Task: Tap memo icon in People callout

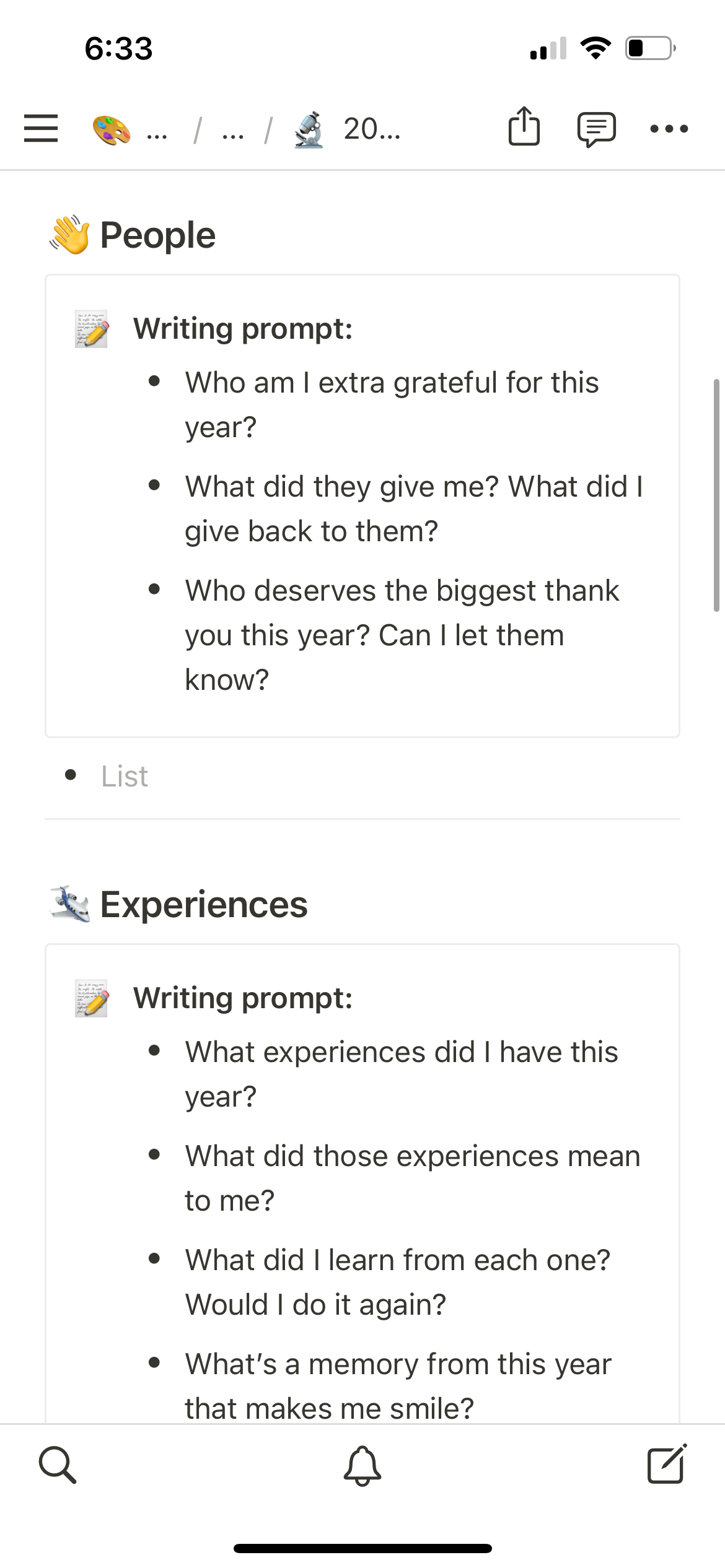Action: 92,329
